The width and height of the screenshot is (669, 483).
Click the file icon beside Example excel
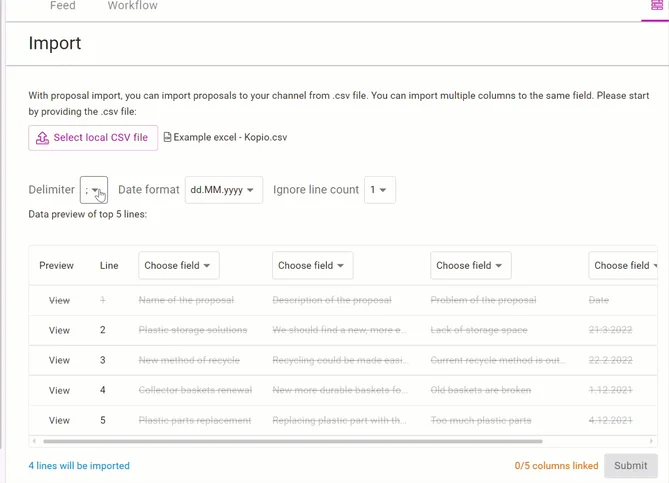[x=168, y=137]
